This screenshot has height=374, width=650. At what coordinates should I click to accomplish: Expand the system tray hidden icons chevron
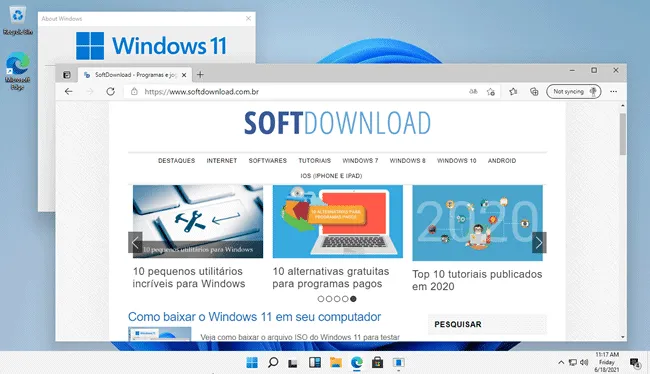[x=561, y=363]
